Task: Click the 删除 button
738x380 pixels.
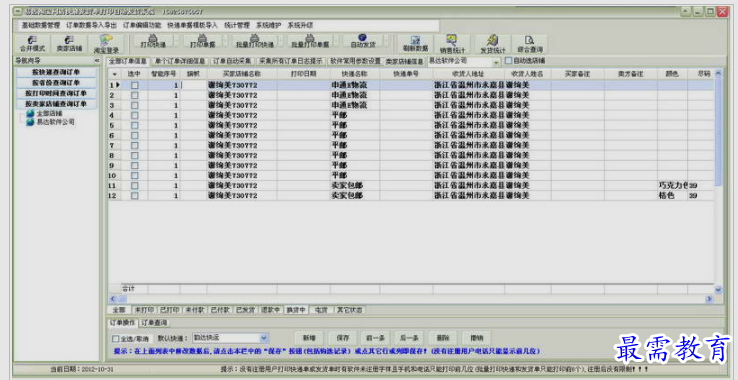Action: pos(443,338)
